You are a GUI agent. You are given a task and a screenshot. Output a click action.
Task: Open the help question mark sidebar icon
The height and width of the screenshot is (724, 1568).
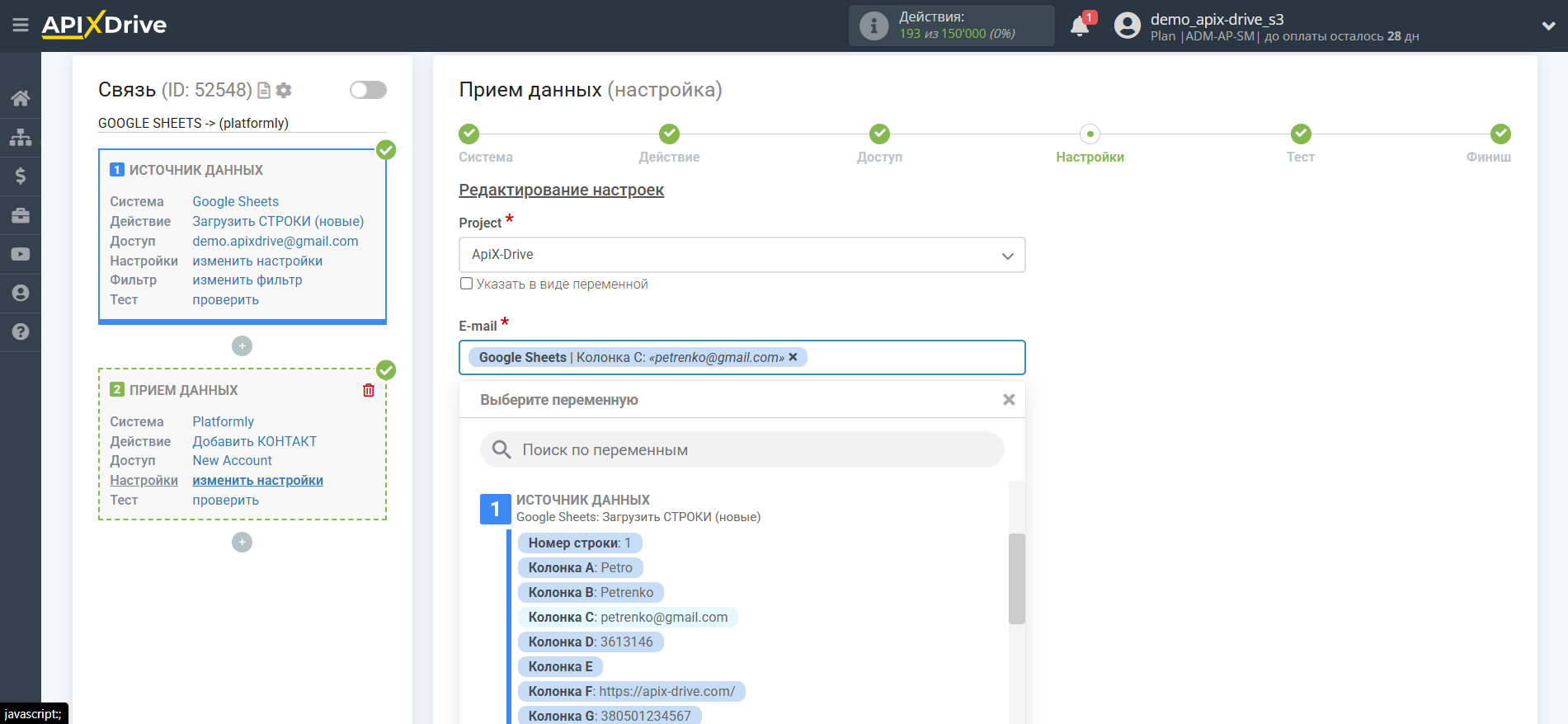pyautogui.click(x=21, y=331)
